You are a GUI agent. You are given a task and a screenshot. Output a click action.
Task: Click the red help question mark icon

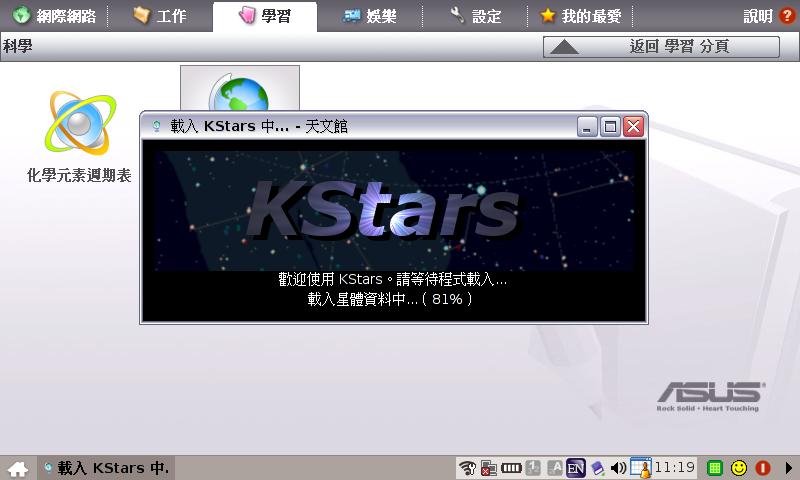tap(787, 16)
